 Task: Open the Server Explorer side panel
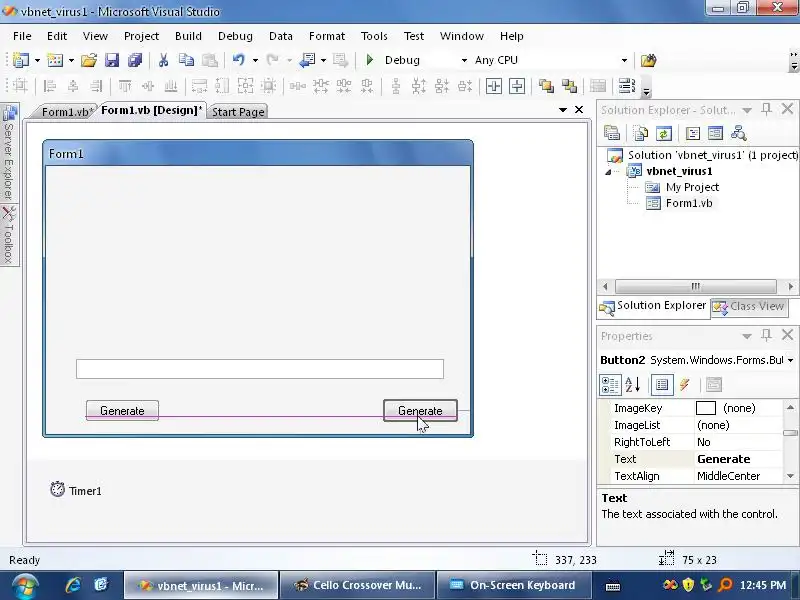[x=9, y=153]
